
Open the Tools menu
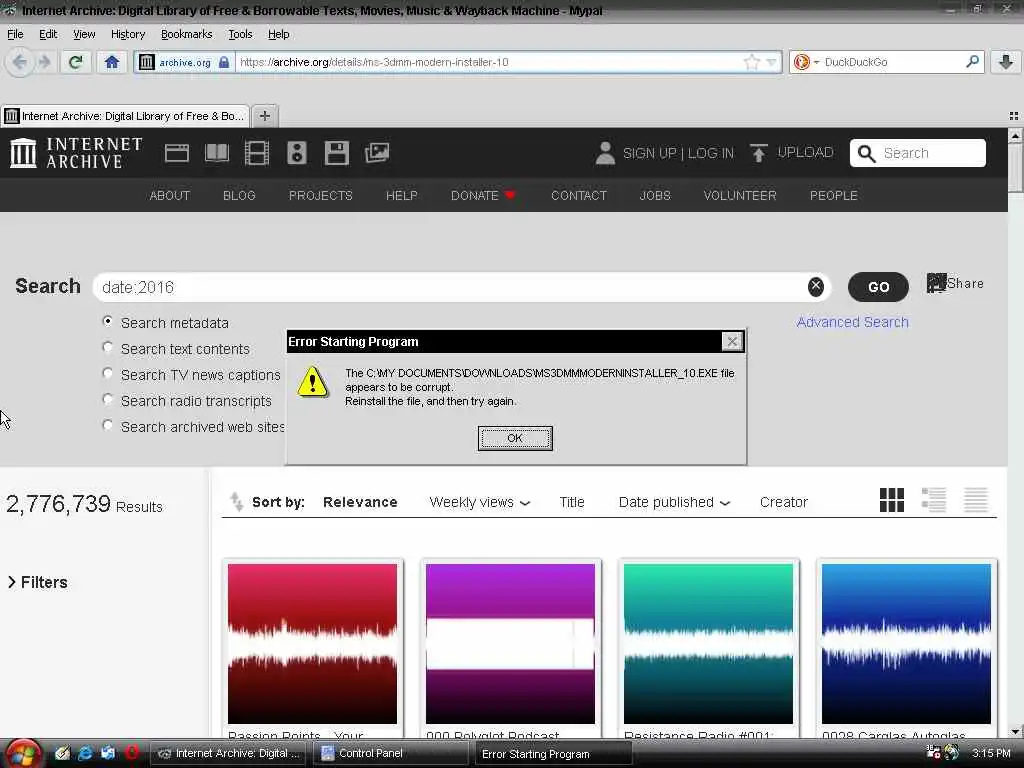(240, 34)
